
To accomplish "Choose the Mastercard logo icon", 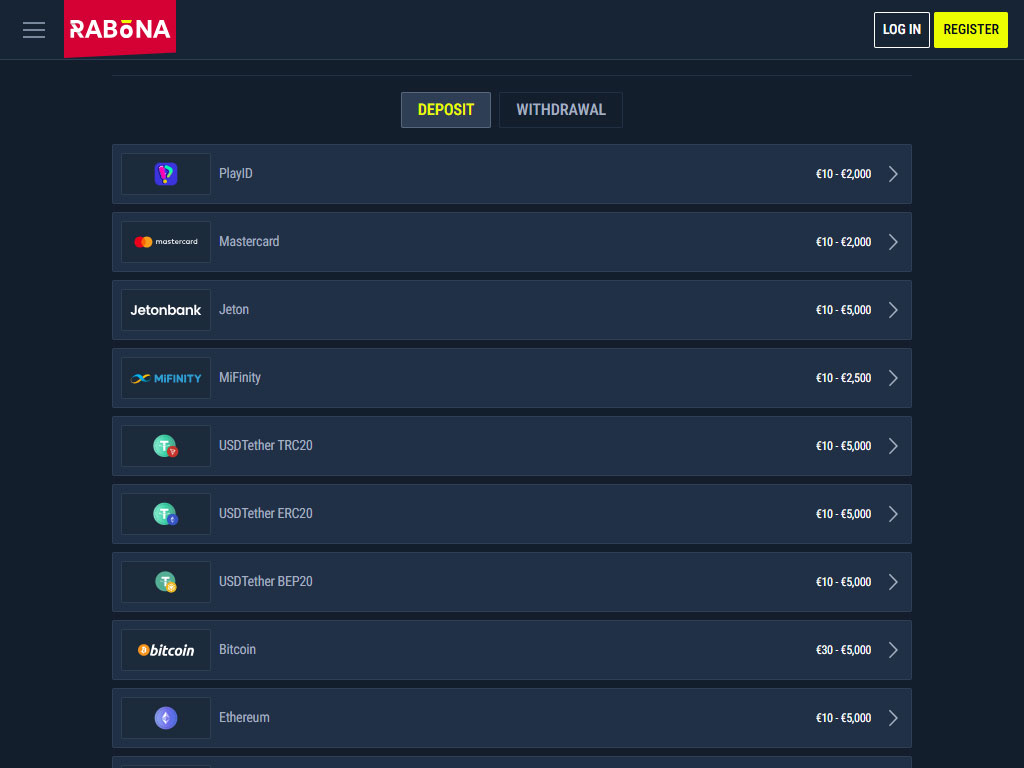I will click(x=166, y=242).
